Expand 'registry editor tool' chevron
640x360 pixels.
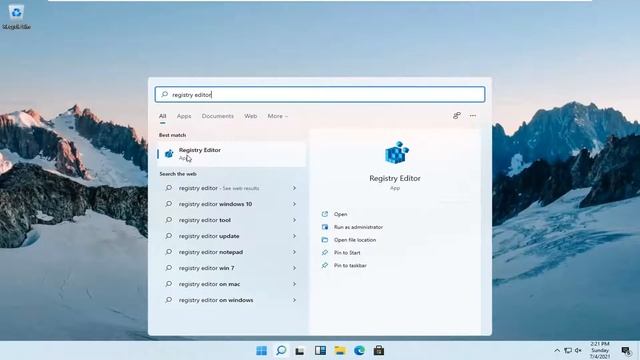pyautogui.click(x=294, y=220)
